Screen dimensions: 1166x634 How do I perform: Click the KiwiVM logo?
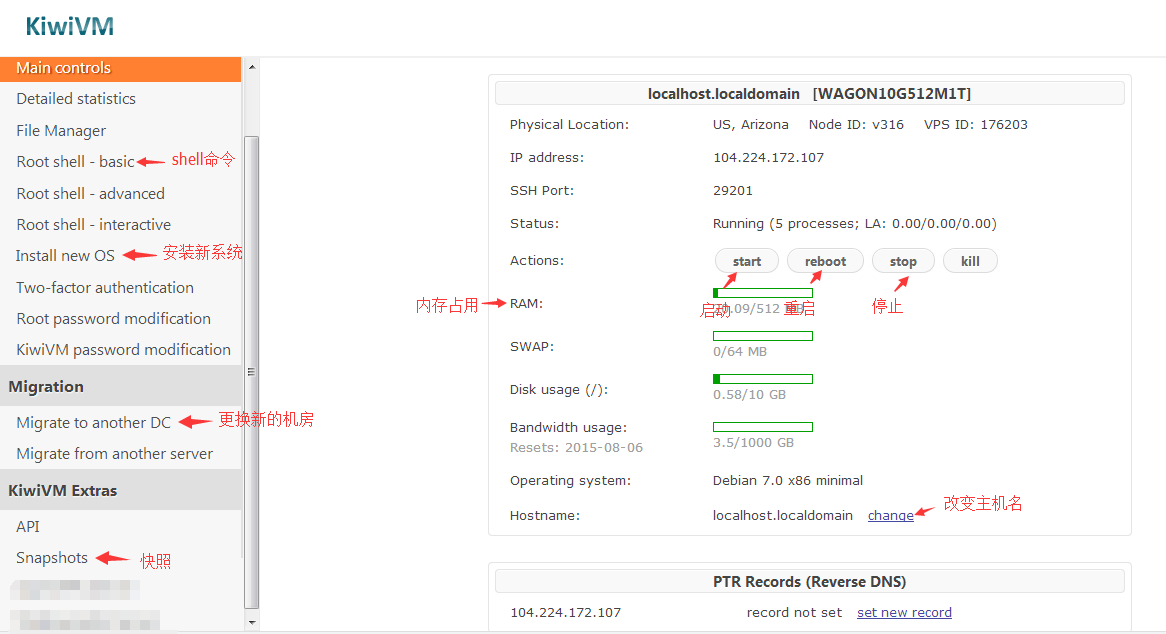tap(69, 27)
